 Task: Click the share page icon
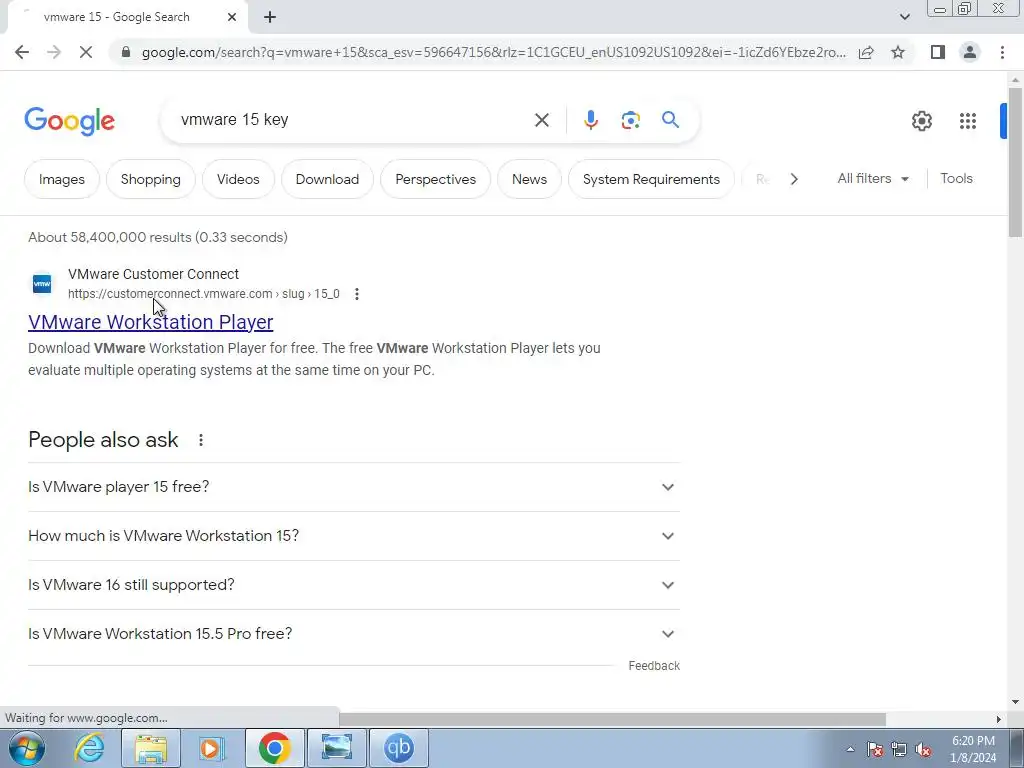[866, 52]
